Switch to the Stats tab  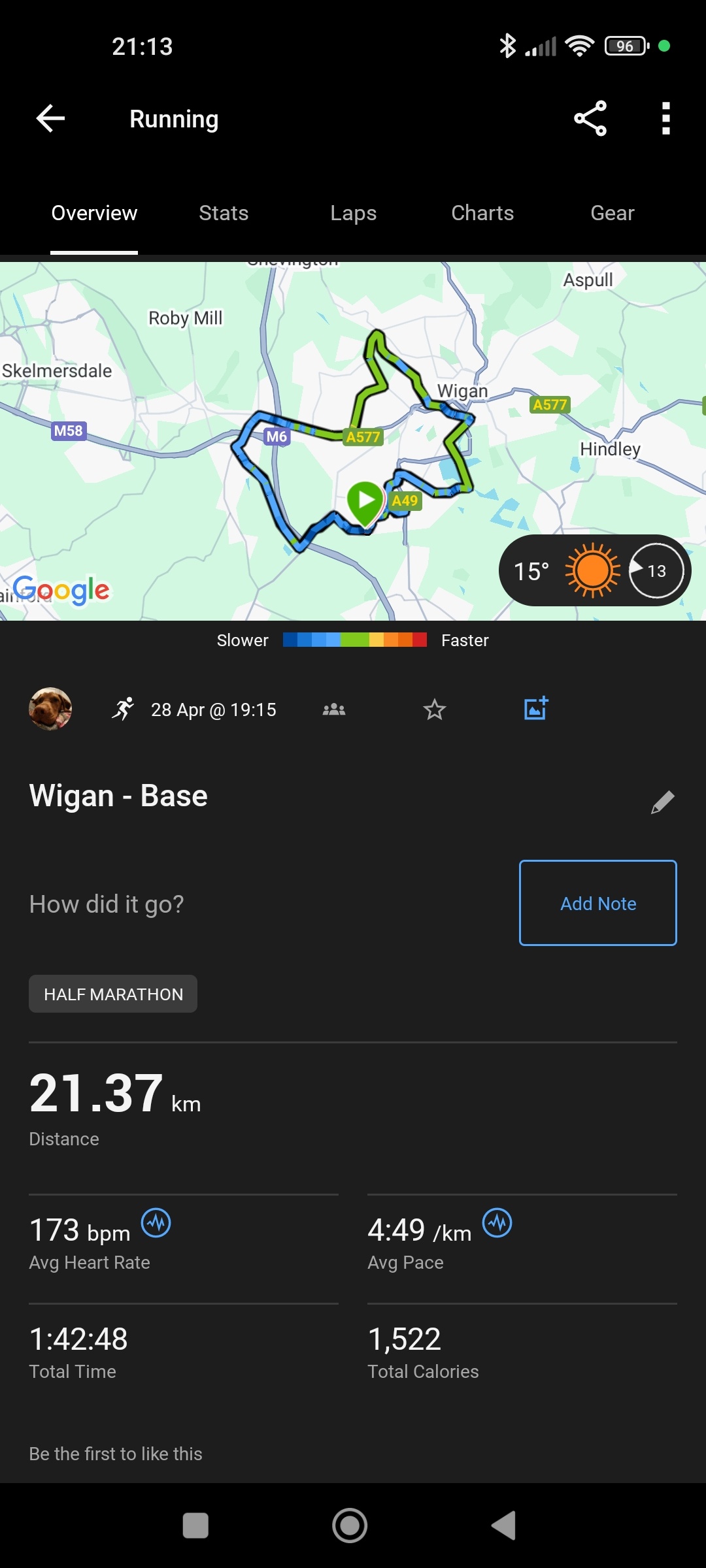[x=224, y=213]
